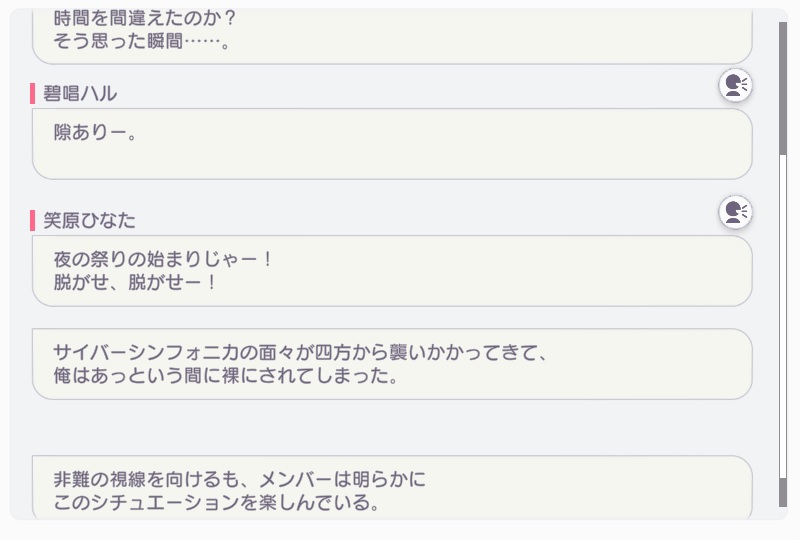The width and height of the screenshot is (800, 540).
Task: Select the speaker name 碧唱ハル
Action: (x=80, y=94)
